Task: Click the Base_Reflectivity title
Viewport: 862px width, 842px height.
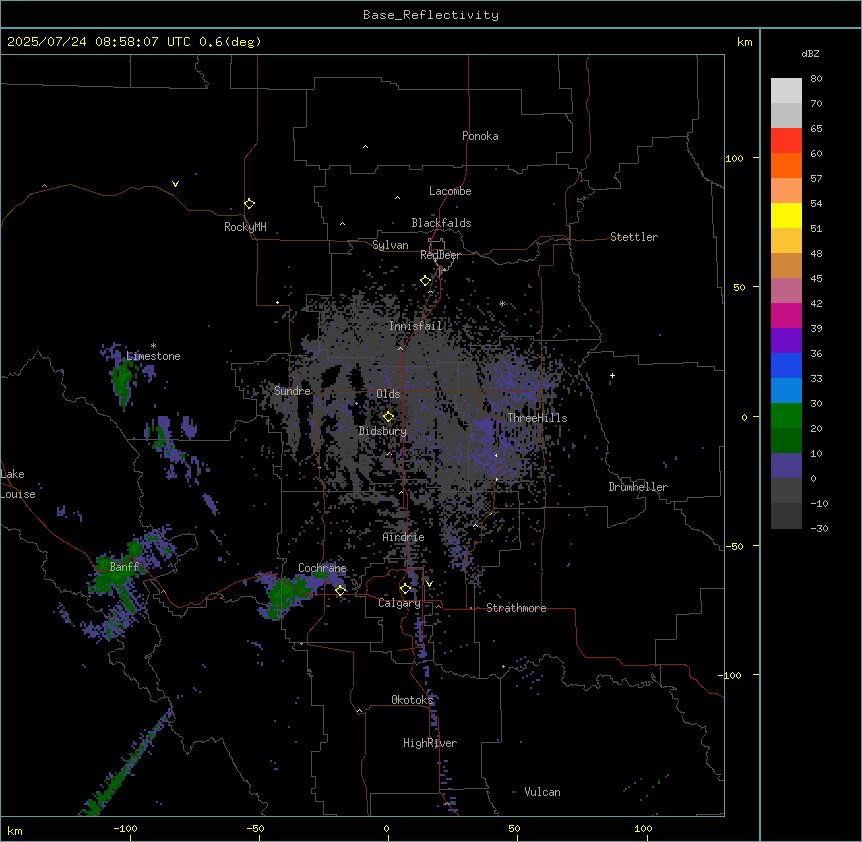Action: click(431, 15)
